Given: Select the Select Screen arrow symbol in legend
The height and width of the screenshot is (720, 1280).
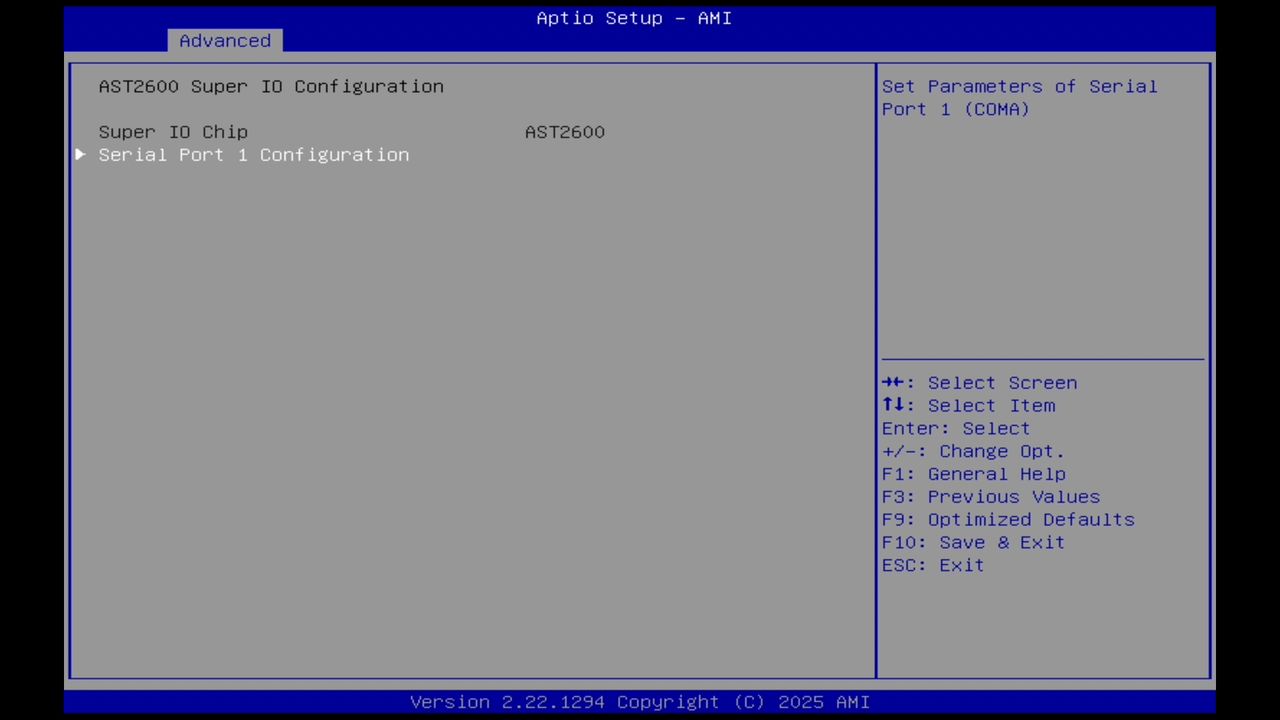Looking at the screenshot, I should [895, 383].
